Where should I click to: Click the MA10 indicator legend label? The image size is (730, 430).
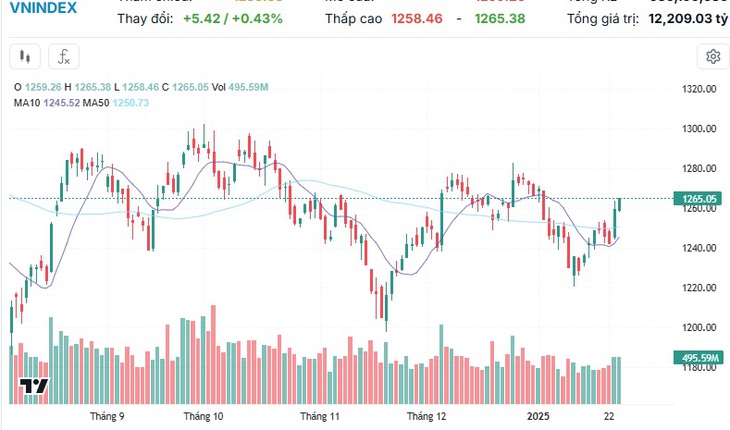click(27, 103)
